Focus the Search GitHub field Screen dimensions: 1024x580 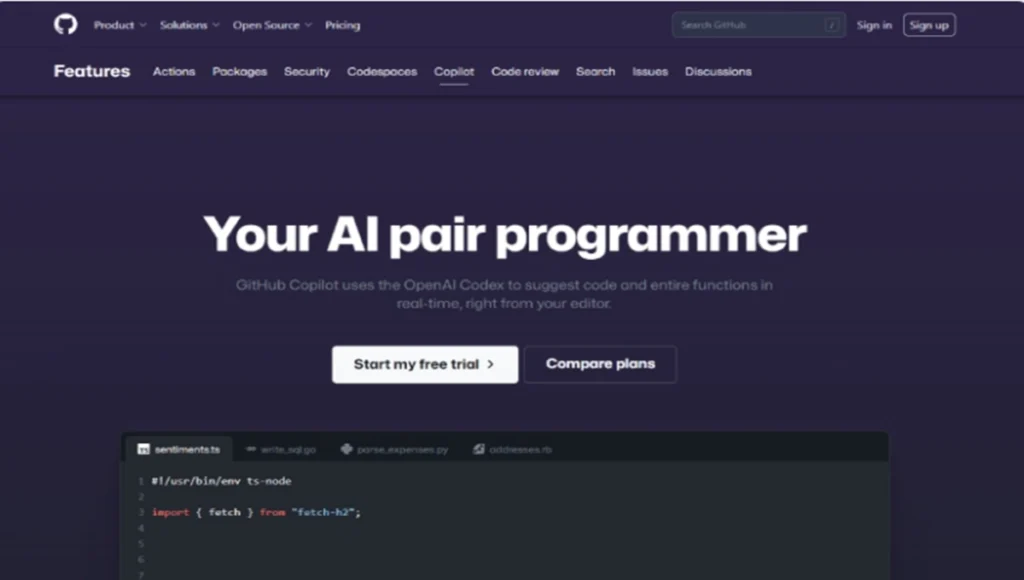coord(759,25)
